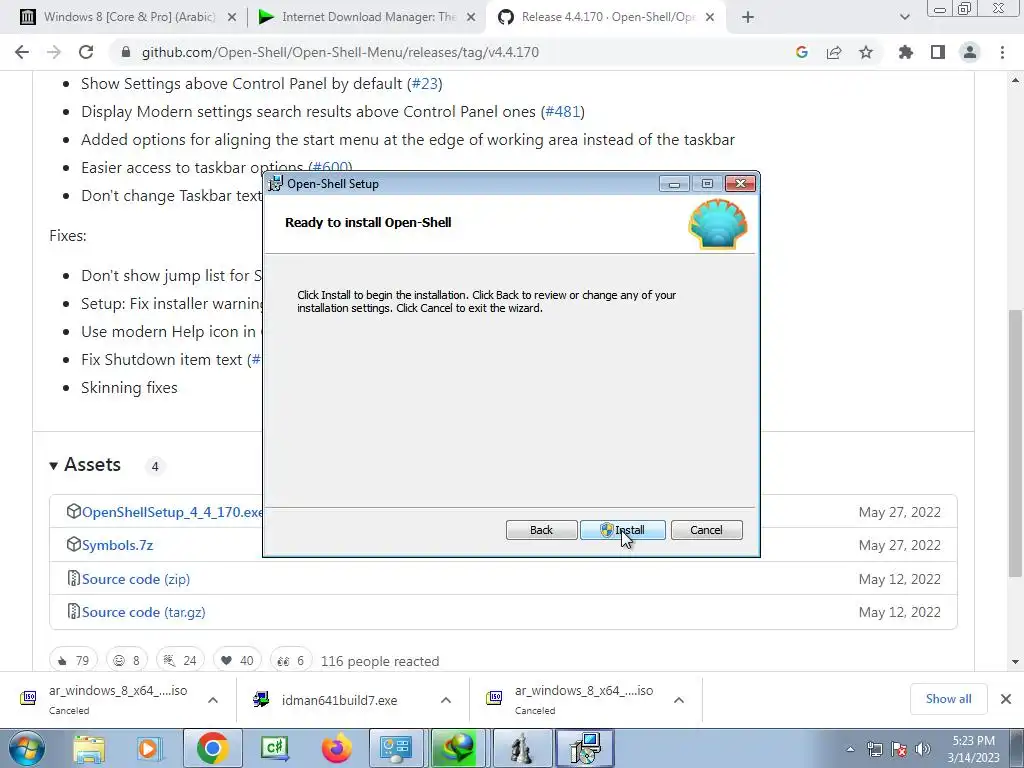Open idman641build7.exe download item
The height and width of the screenshot is (768, 1024).
pos(340,700)
